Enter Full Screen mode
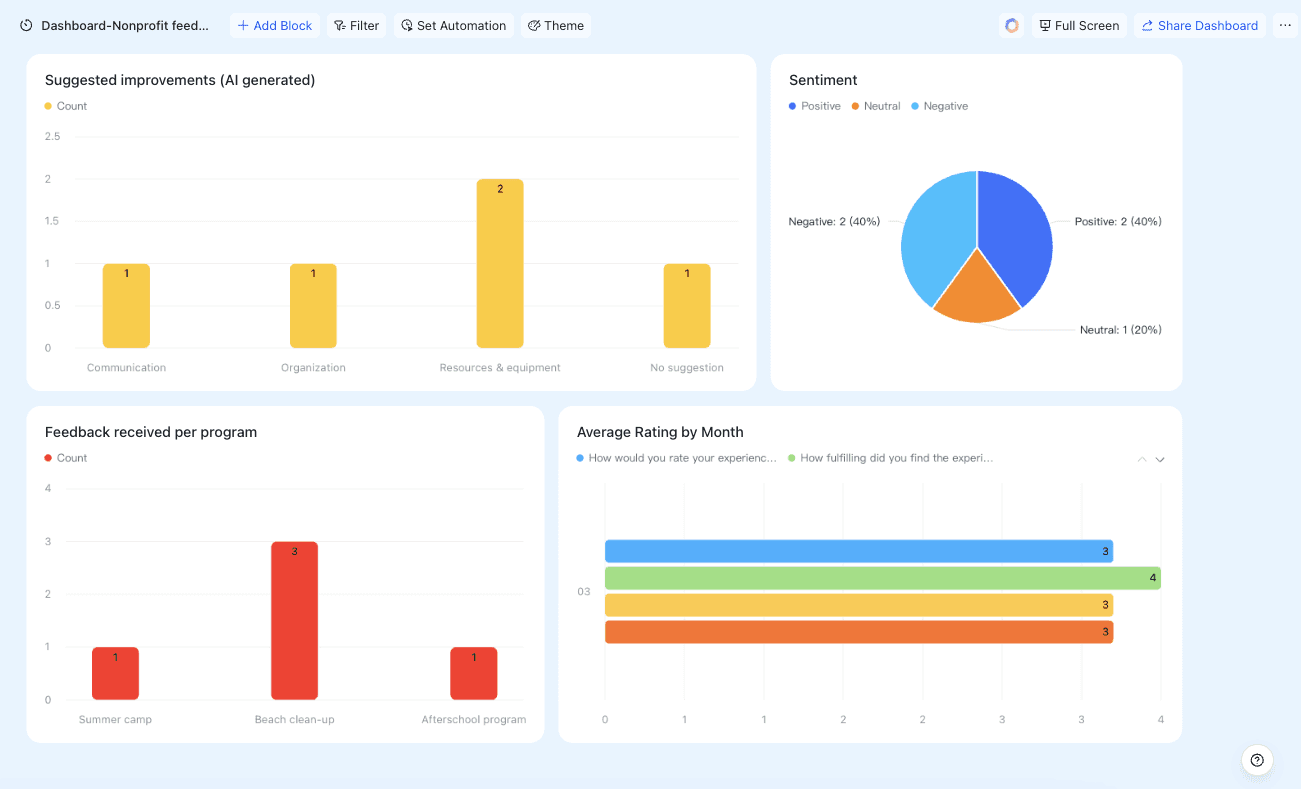The image size is (1301, 789). [x=1079, y=26]
